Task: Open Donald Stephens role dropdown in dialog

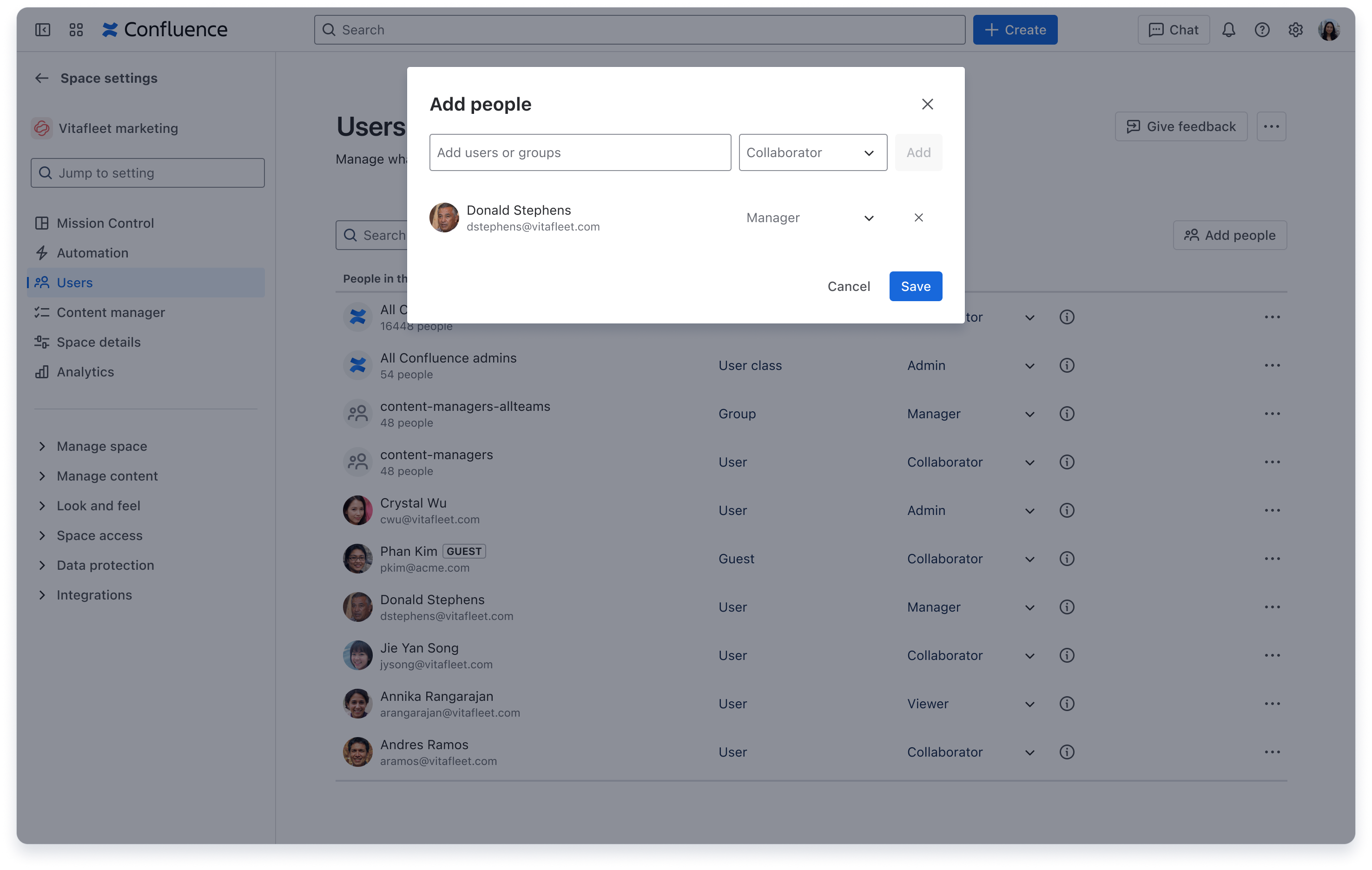Action: coord(811,217)
